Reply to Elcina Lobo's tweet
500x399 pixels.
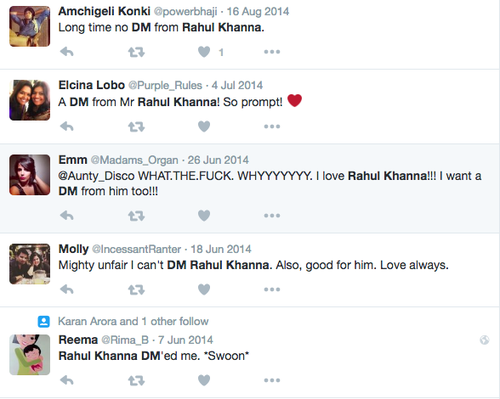(67, 127)
